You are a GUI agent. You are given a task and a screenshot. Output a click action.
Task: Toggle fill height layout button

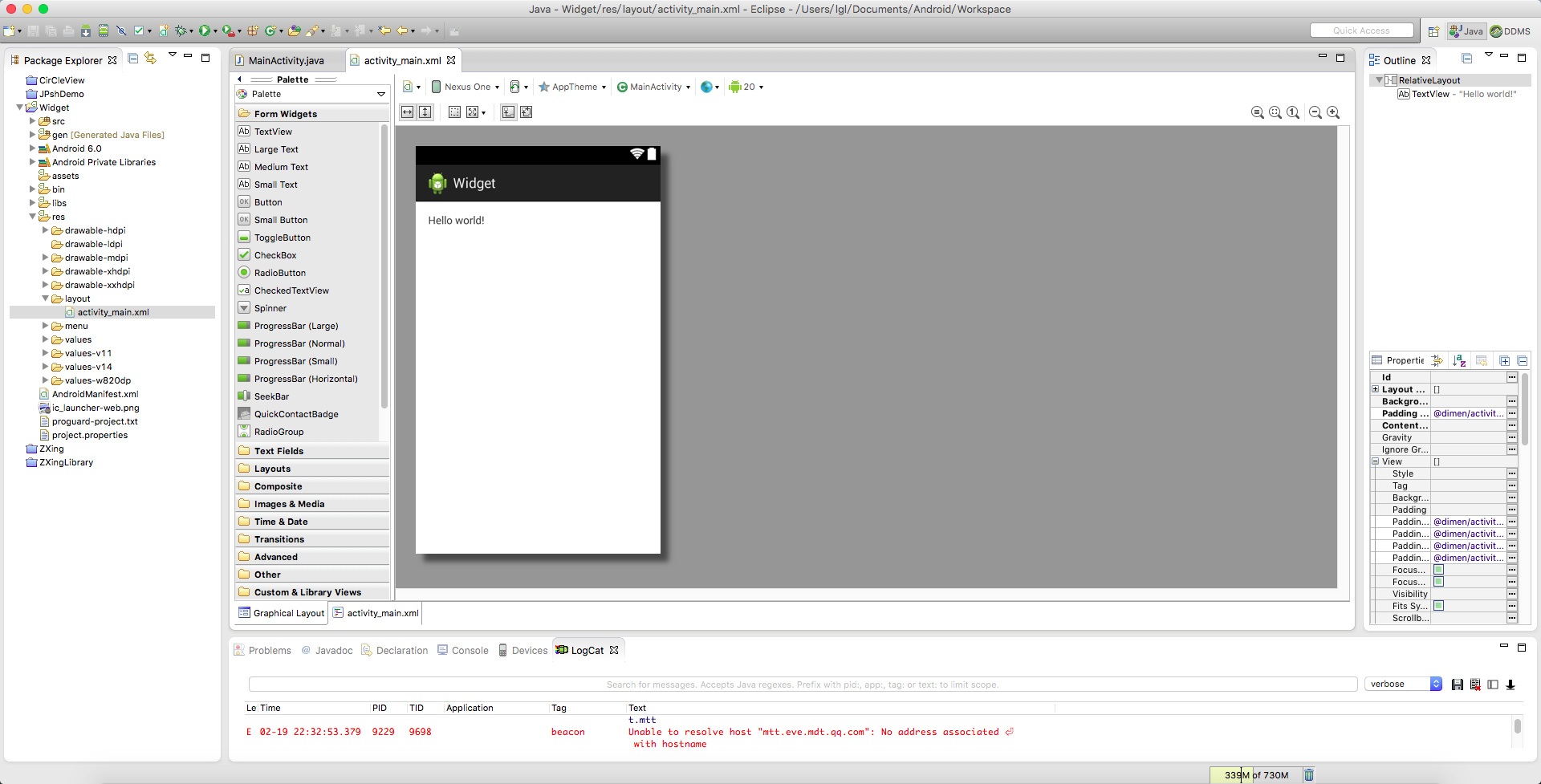click(425, 112)
